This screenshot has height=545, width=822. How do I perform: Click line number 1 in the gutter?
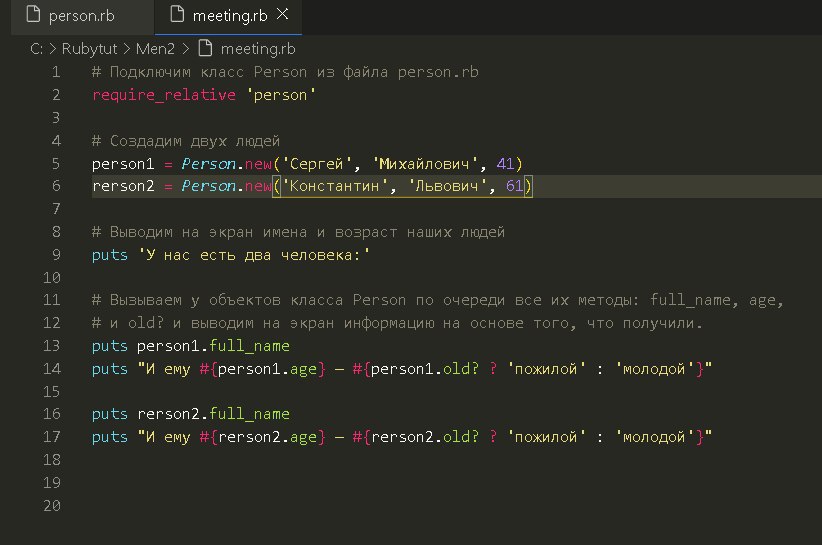(x=56, y=72)
